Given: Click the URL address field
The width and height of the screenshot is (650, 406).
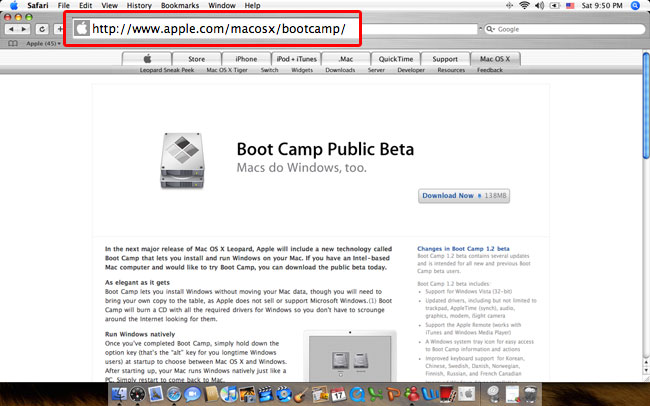Looking at the screenshot, I should [x=275, y=29].
